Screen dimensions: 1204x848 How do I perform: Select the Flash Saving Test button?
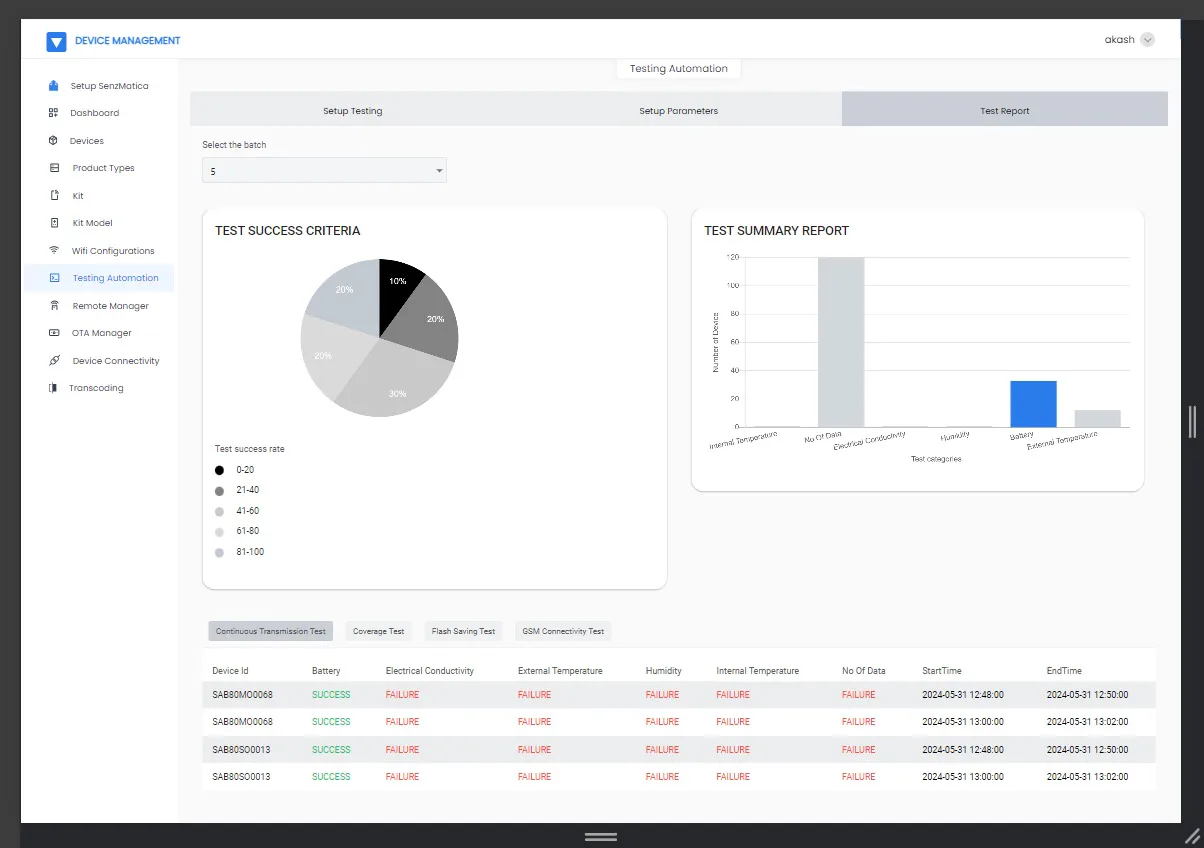tap(463, 631)
